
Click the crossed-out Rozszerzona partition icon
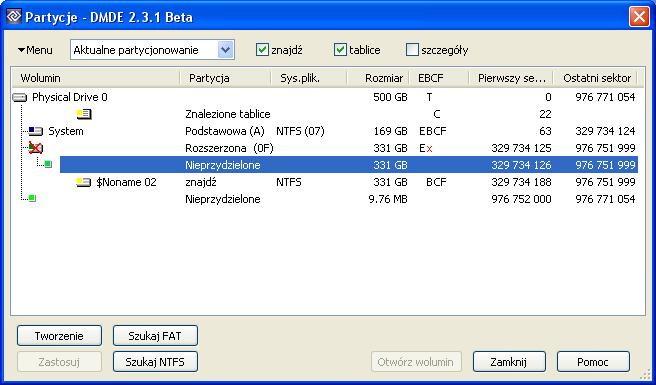(36, 148)
